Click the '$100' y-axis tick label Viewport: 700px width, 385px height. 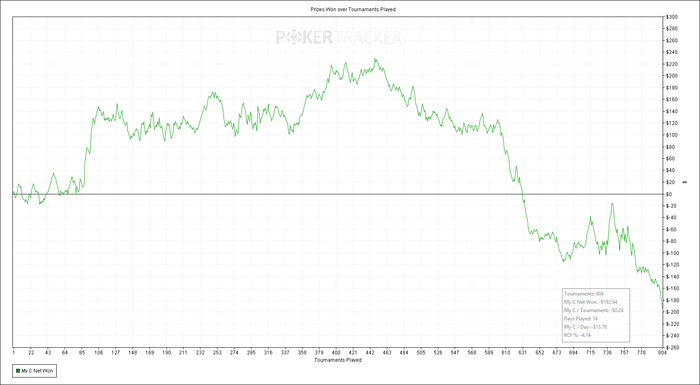click(672, 135)
